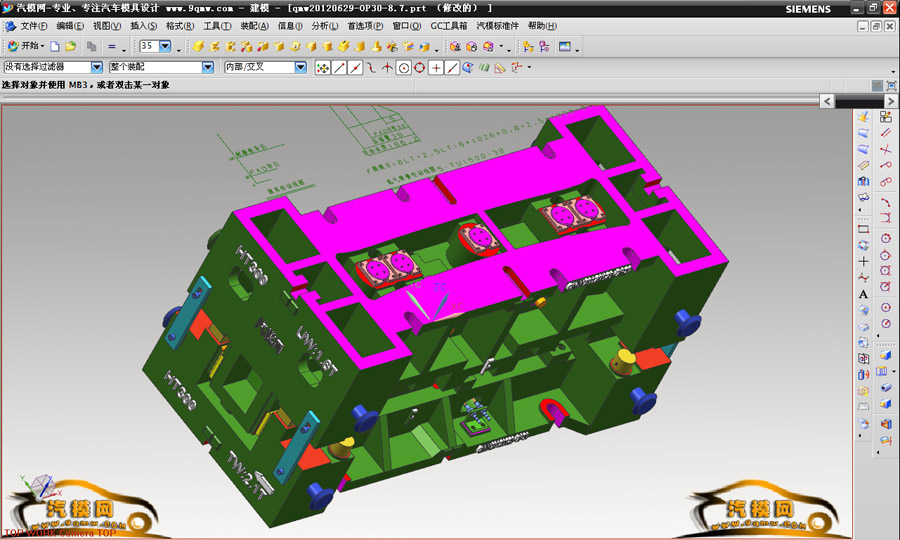Image resolution: width=900 pixels, height=540 pixels.
Task: Click the rectangle tool in right toolbar
Action: click(864, 229)
